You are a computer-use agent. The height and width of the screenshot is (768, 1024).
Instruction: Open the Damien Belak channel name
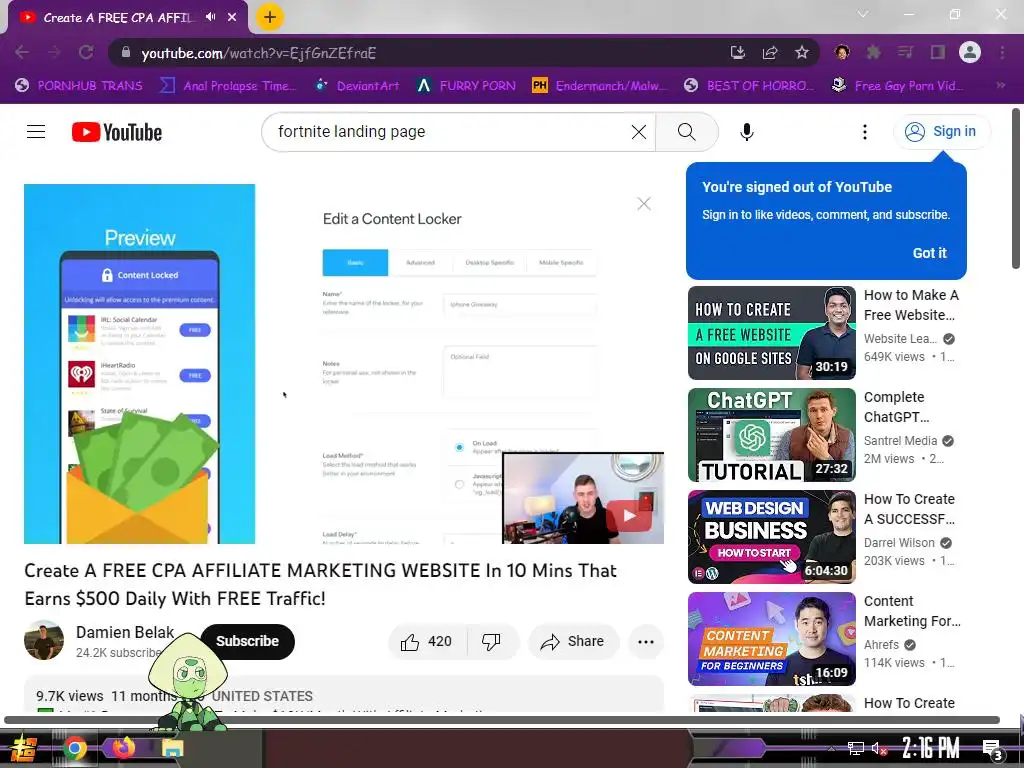125,632
